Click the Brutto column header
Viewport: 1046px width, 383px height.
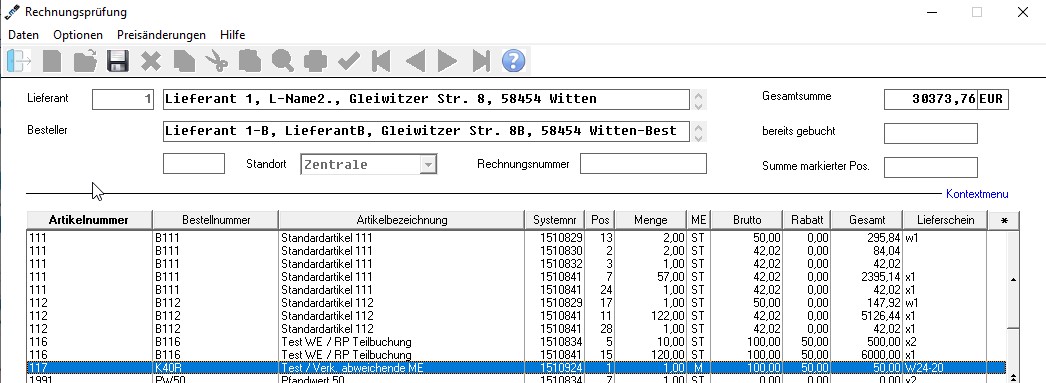coord(746,220)
